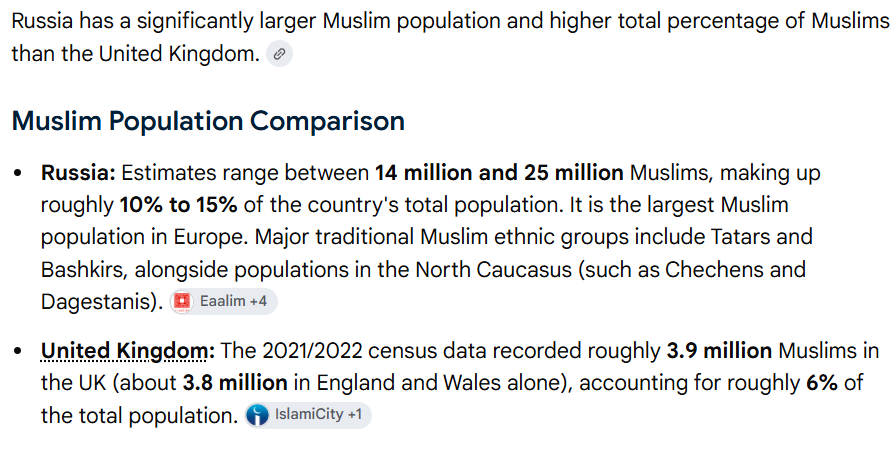Open the "Eaalim +4" sources chip label
894x451 pixels.
click(x=233, y=301)
